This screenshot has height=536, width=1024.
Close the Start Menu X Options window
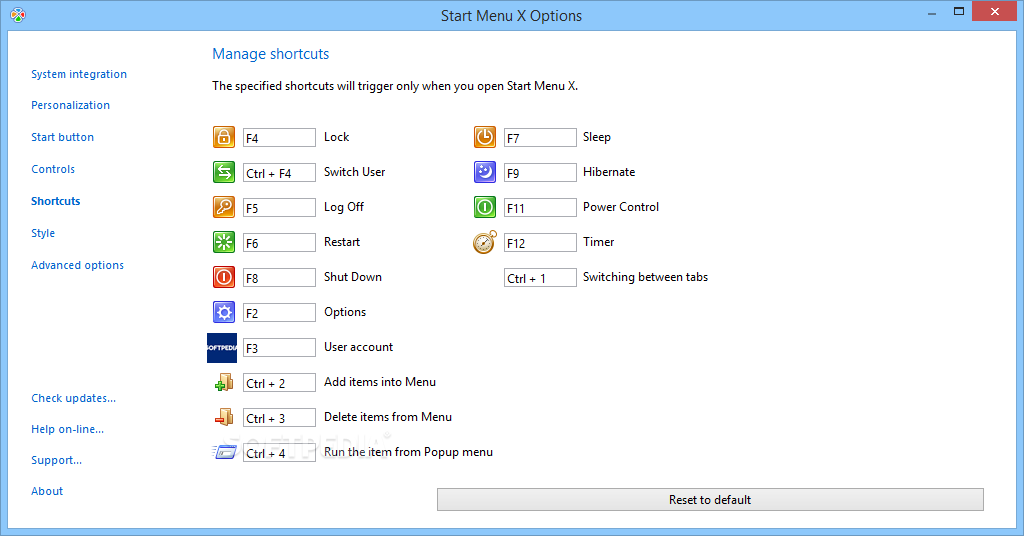pyautogui.click(x=995, y=12)
